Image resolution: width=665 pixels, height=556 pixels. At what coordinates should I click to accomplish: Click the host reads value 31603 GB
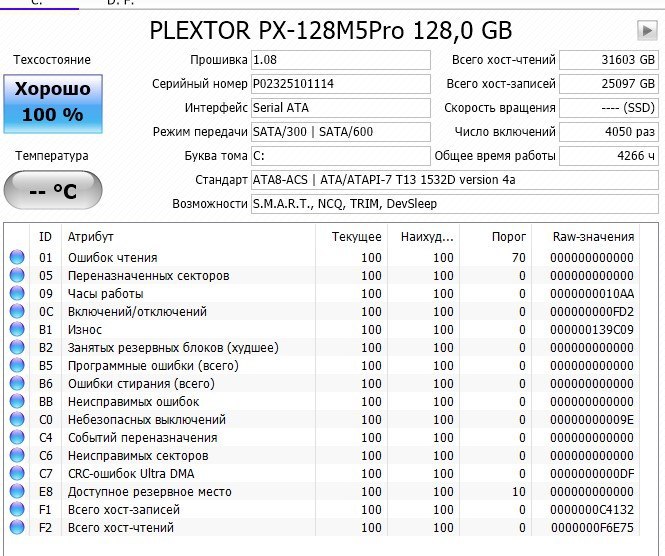coord(609,60)
